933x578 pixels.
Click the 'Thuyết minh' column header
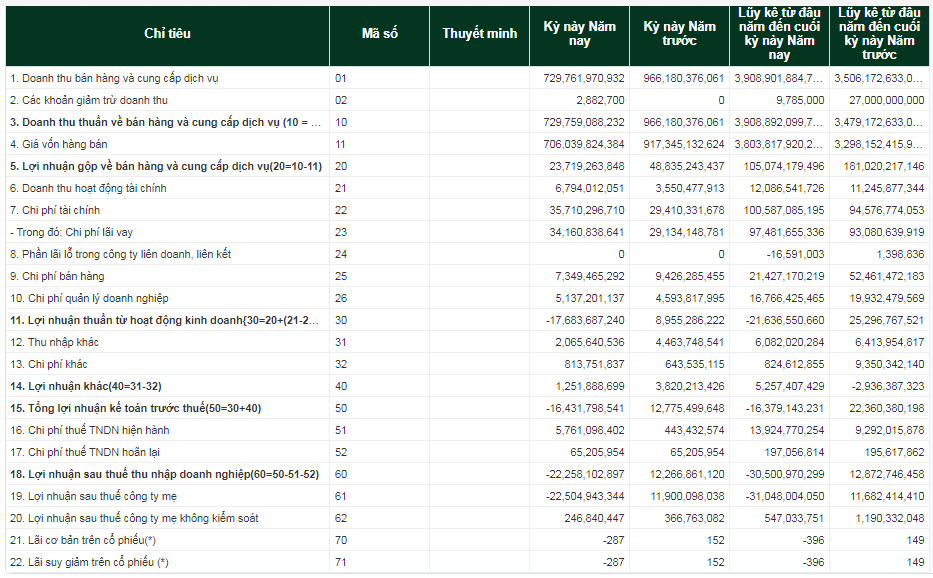480,34
